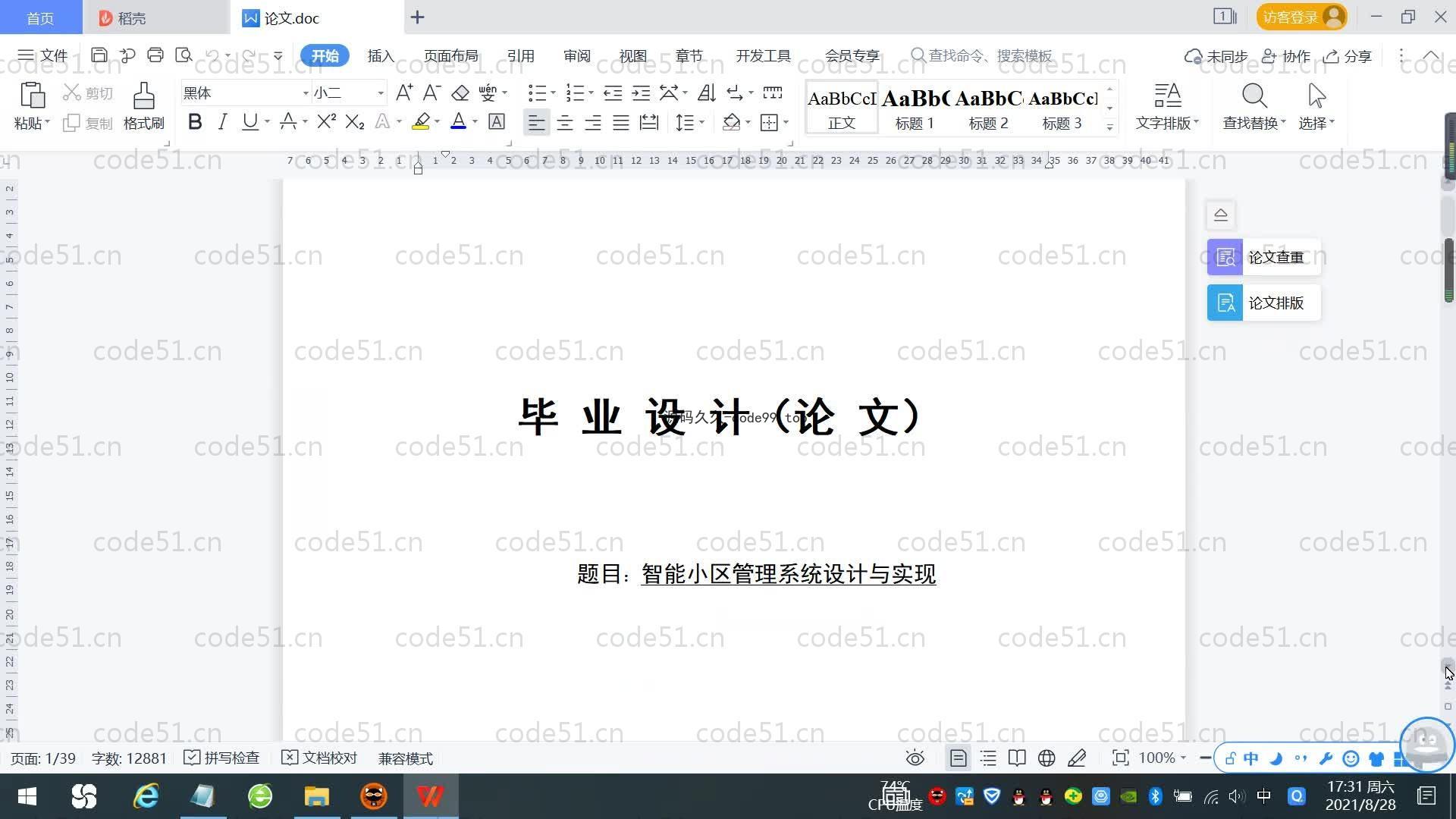The height and width of the screenshot is (819, 1456).
Task: Click the paragraph shading fill button
Action: coord(731,122)
